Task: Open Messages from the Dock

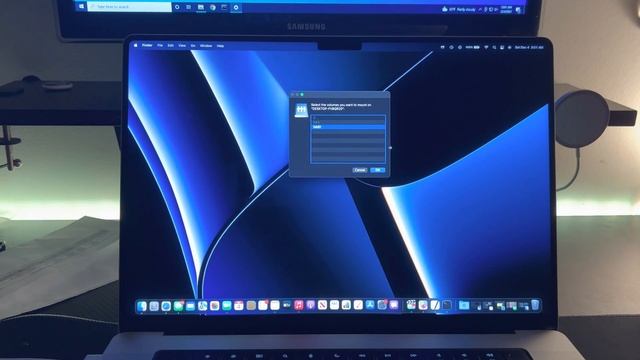Action: click(178, 306)
